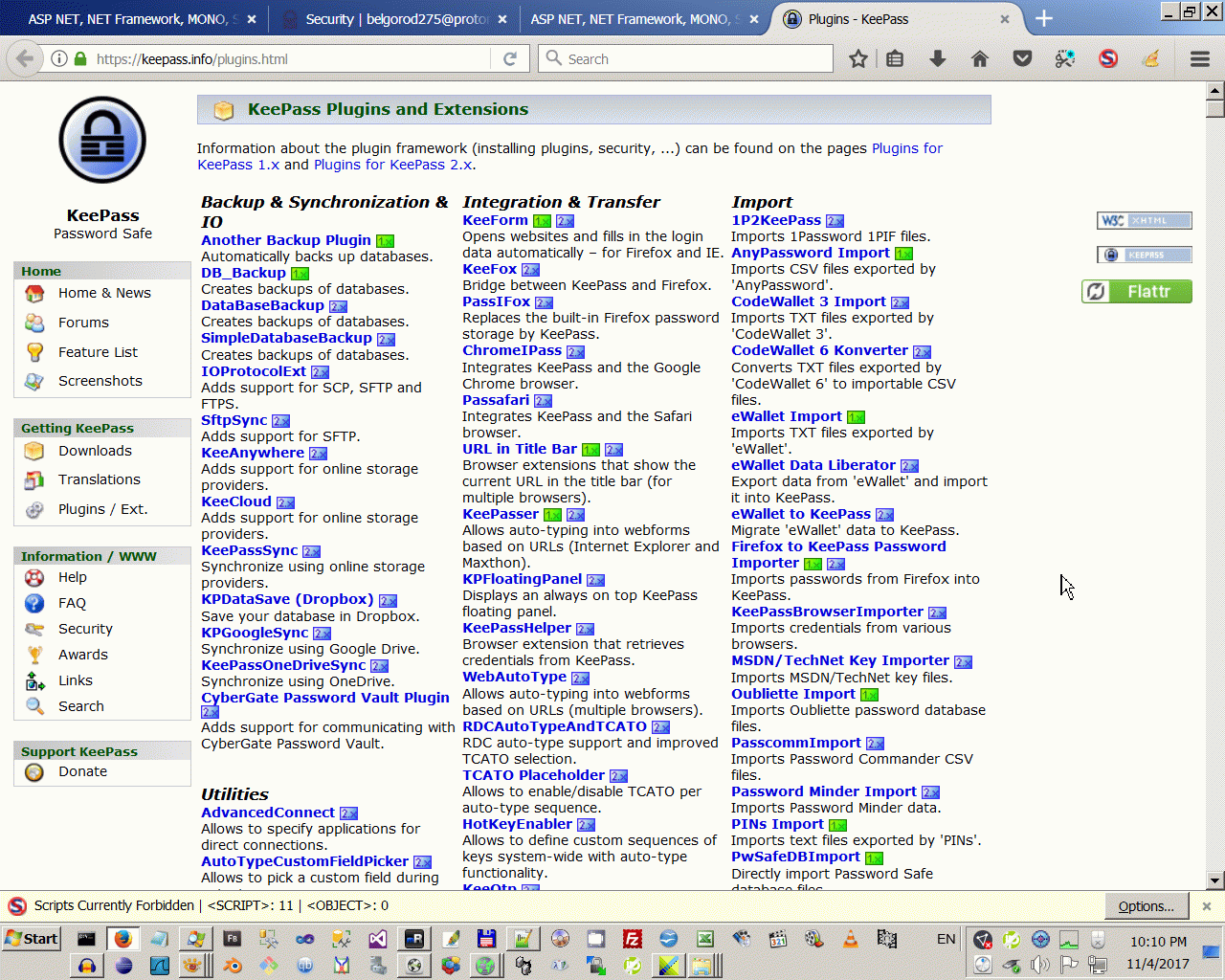Open the KeeForm plugin link
1225x980 pixels.
pyautogui.click(x=495, y=220)
